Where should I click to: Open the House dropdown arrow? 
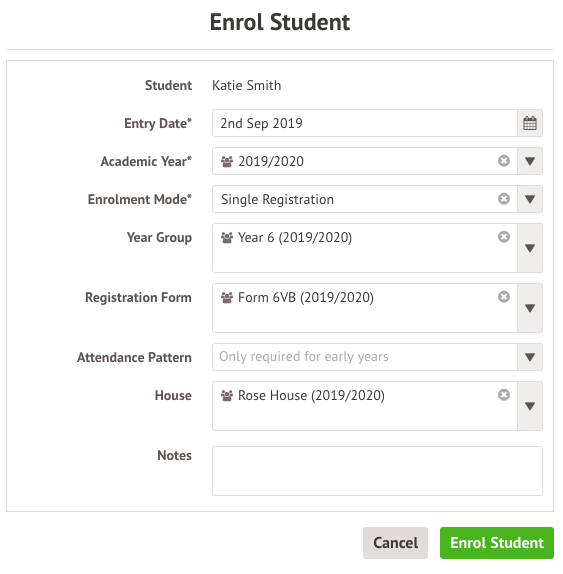[x=530, y=406]
